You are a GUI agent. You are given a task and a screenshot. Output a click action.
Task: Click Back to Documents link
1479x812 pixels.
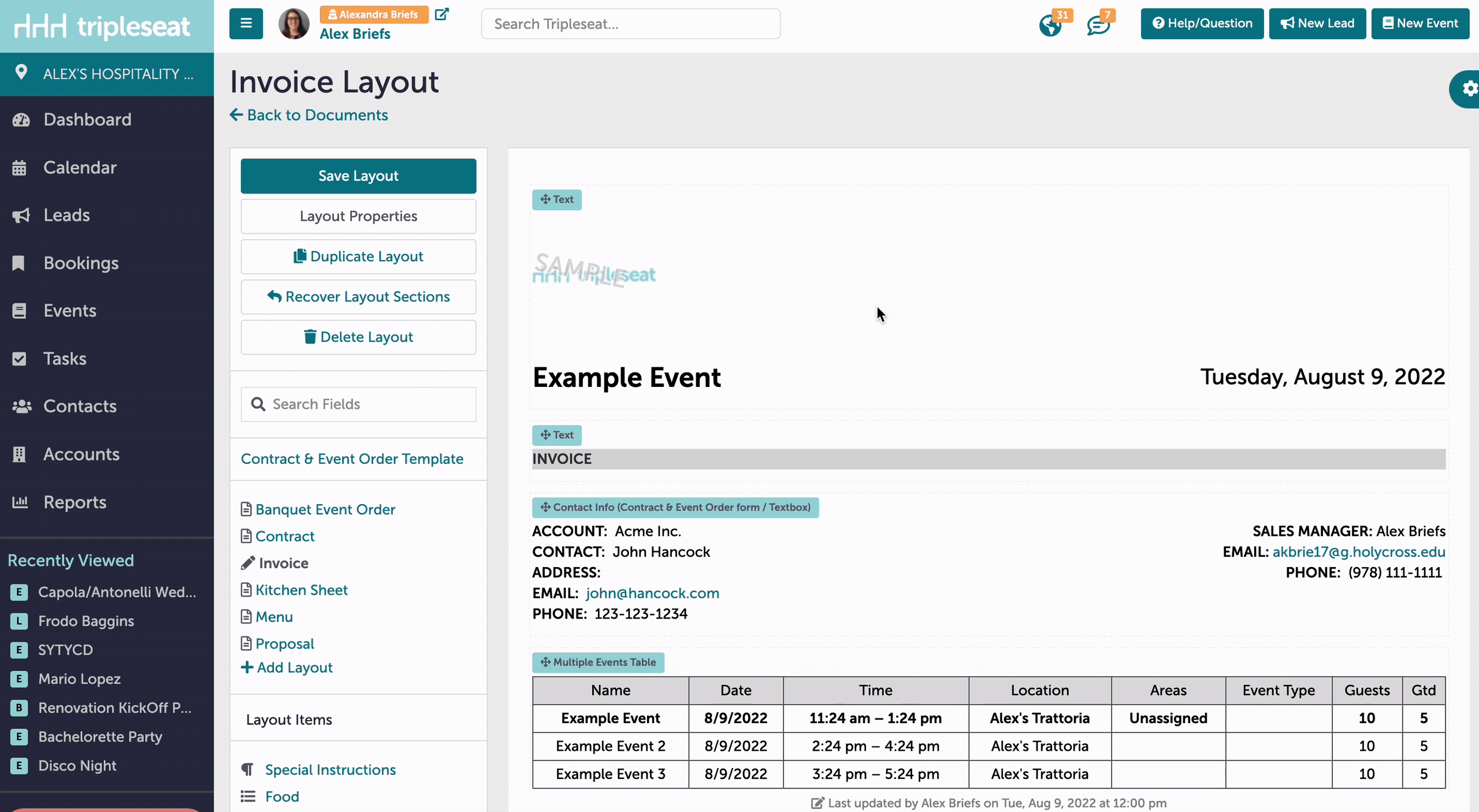click(309, 115)
